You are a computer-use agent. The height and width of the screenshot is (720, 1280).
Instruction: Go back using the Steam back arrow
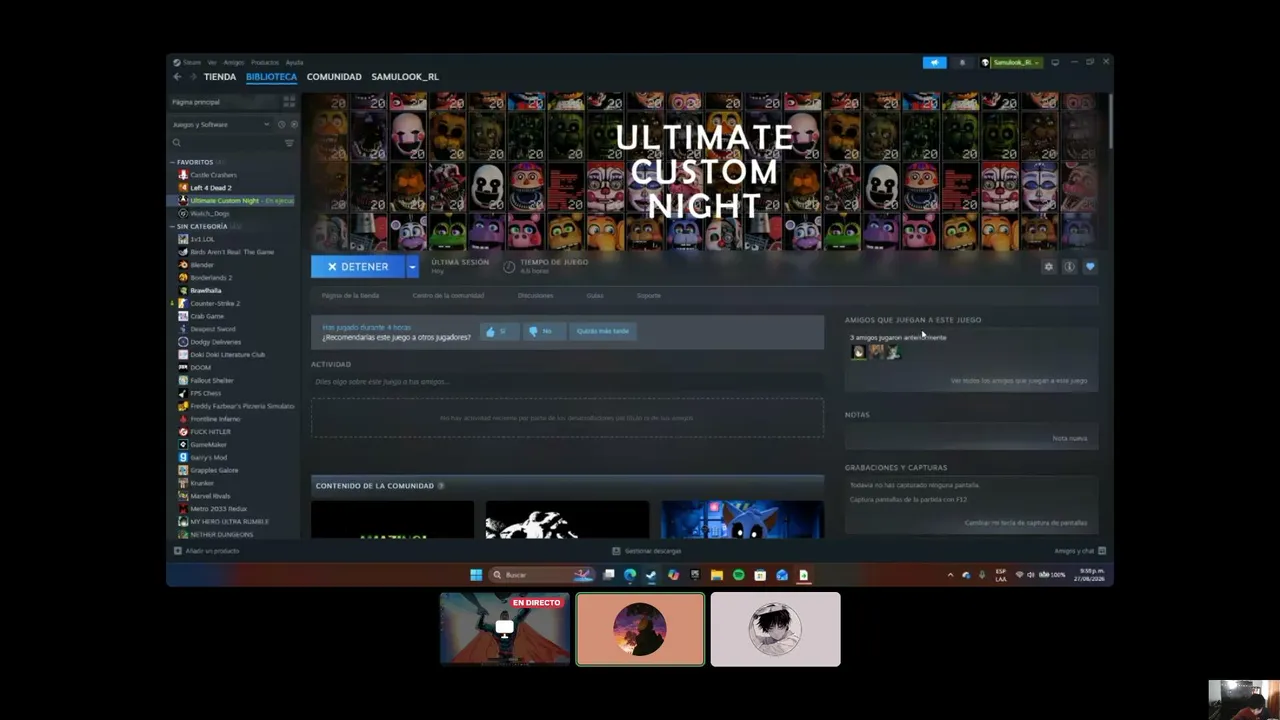click(x=177, y=77)
